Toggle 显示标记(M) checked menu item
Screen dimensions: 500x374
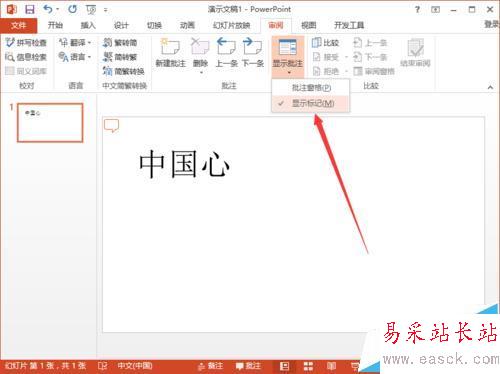pos(311,103)
